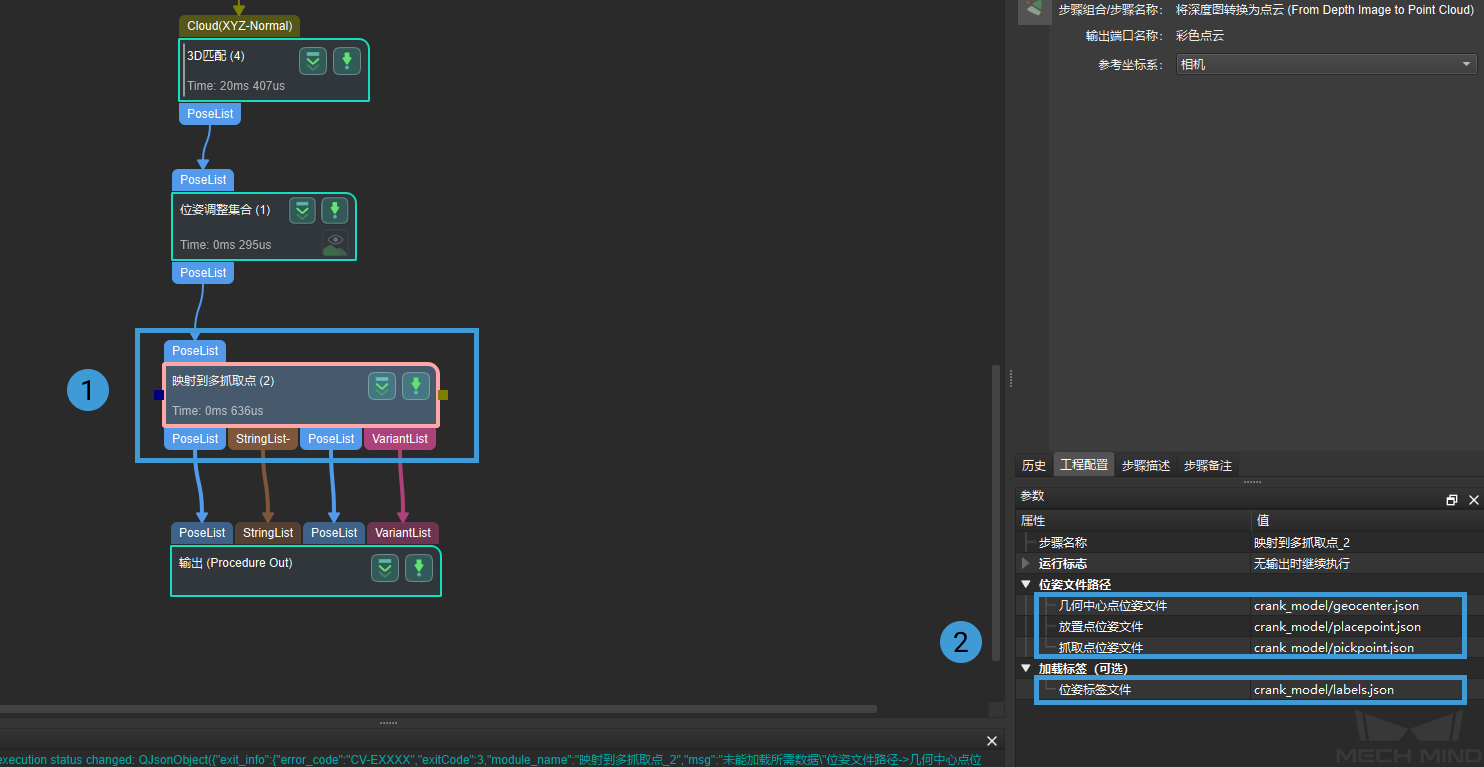1484x767 pixels.
Task: Collapse the 位姿文件路径 group
Action: [x=1025, y=584]
